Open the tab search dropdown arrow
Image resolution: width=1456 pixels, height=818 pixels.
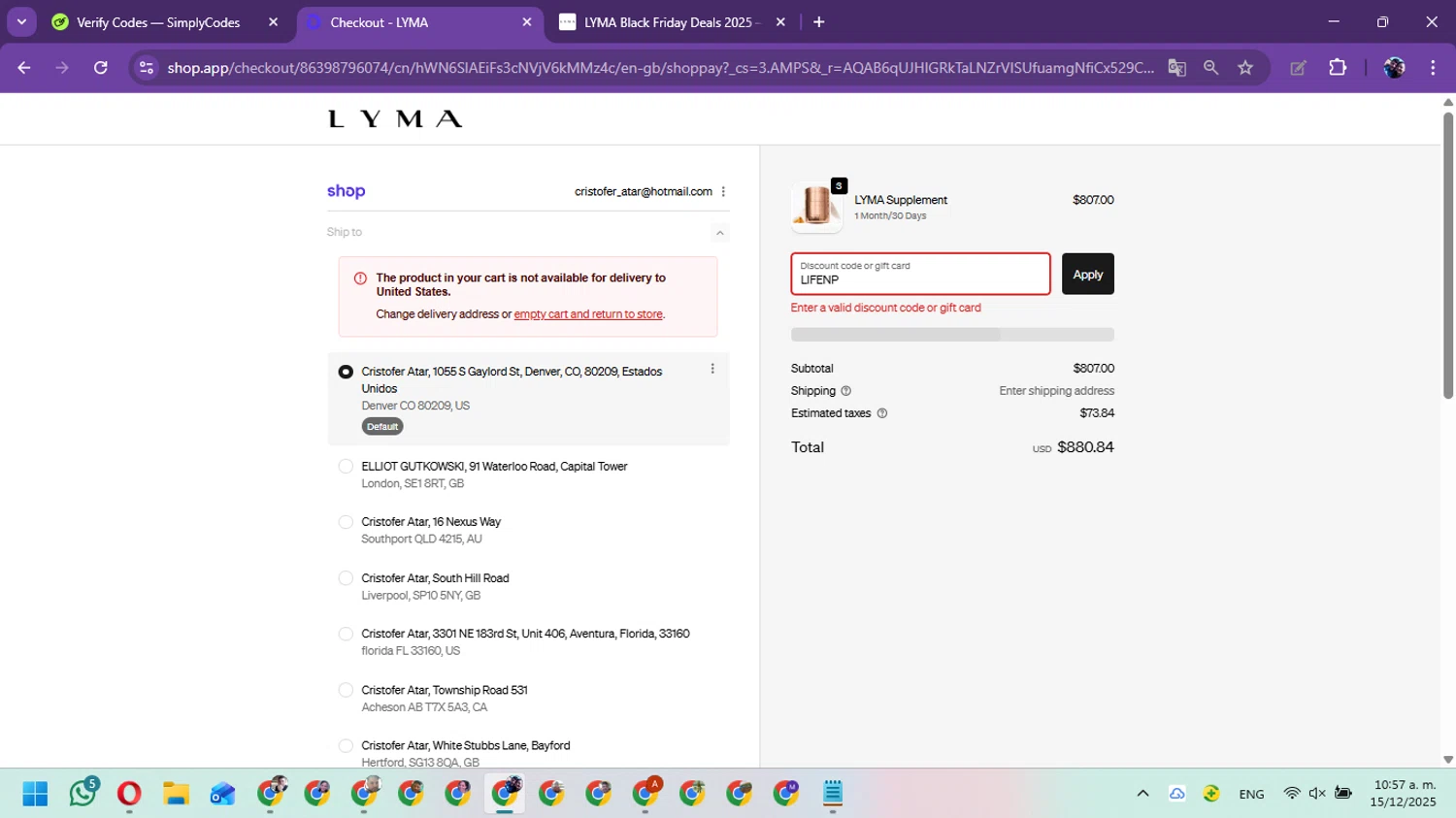21,22
